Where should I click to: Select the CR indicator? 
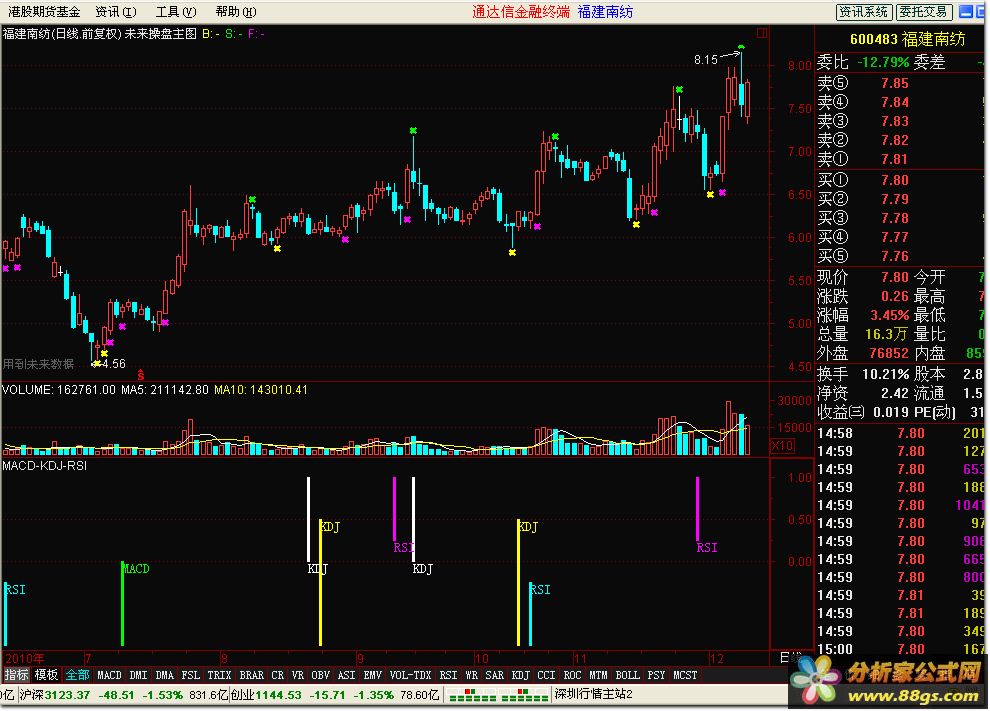[x=277, y=675]
